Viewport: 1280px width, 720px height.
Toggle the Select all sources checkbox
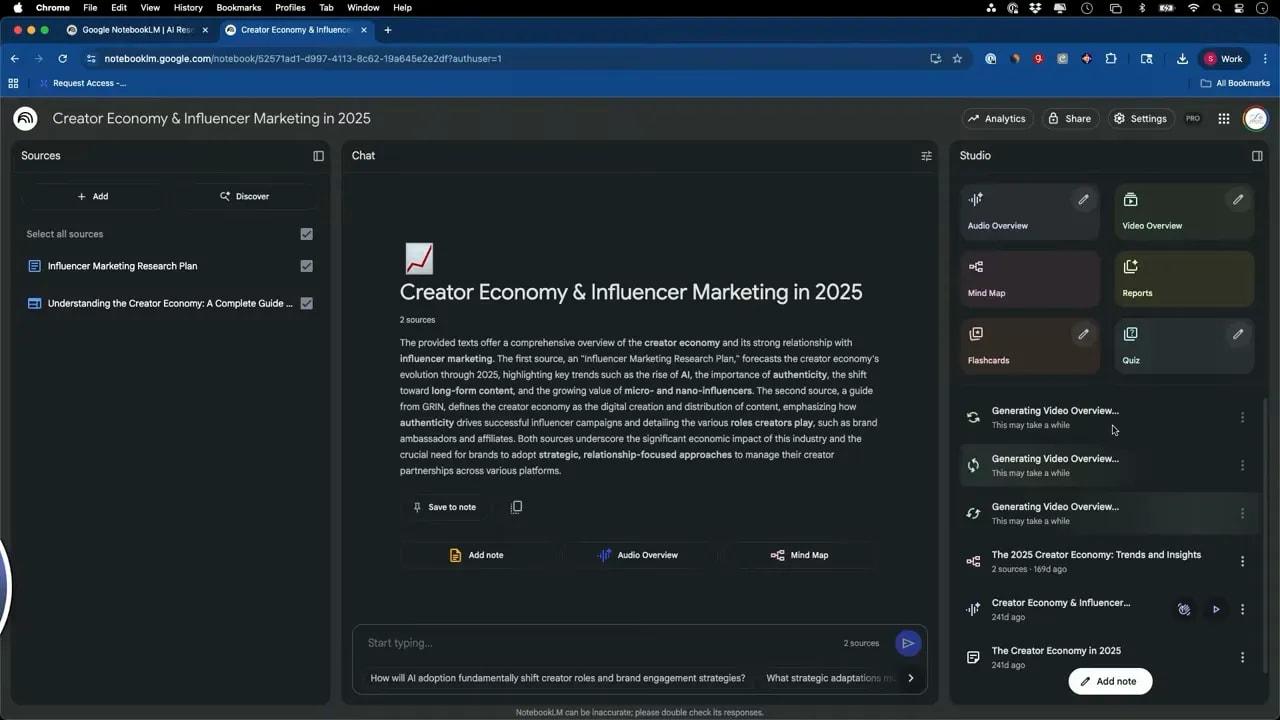(305, 233)
